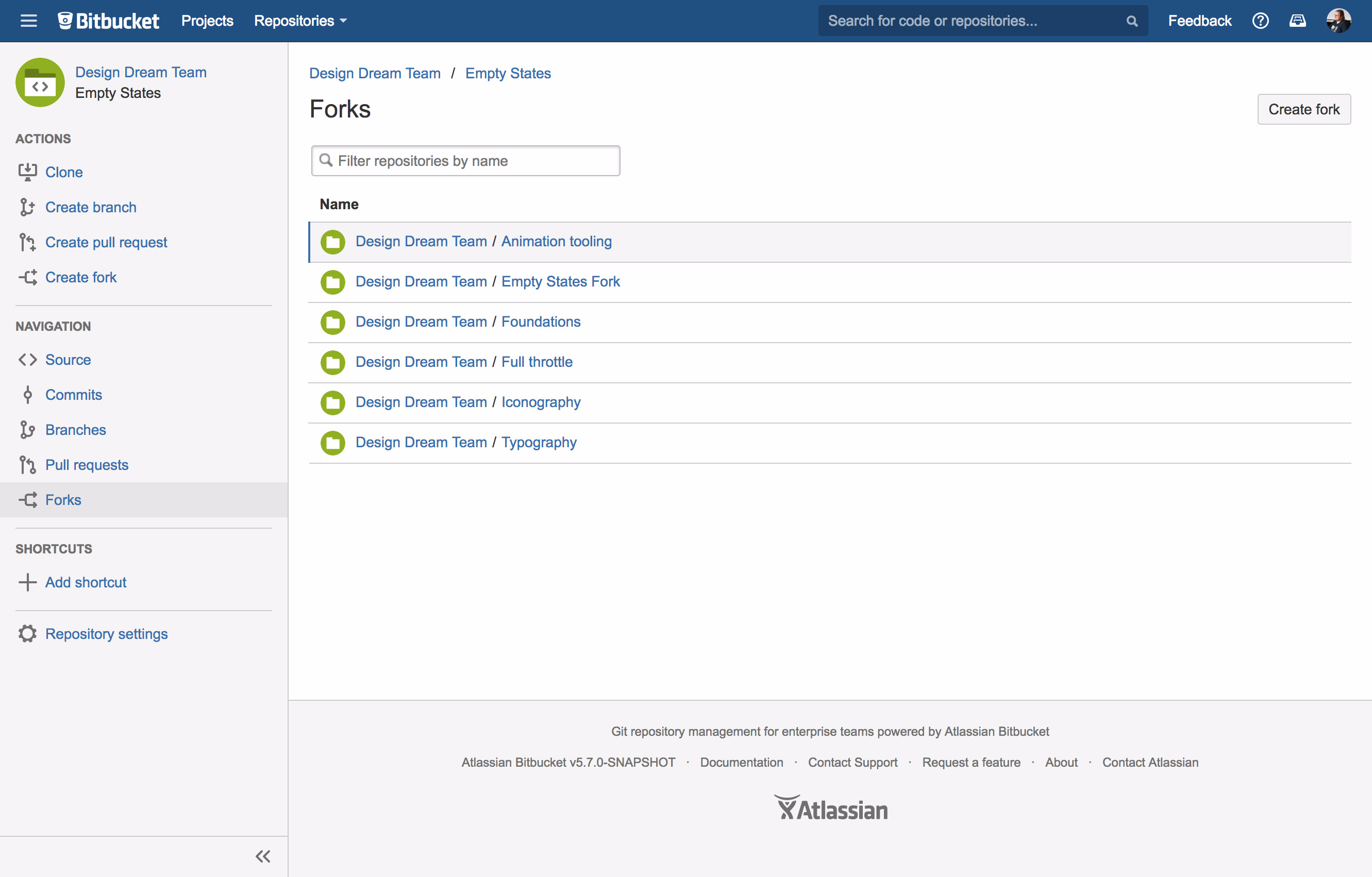1372x877 pixels.
Task: Open the user avatar menu
Action: (1338, 21)
